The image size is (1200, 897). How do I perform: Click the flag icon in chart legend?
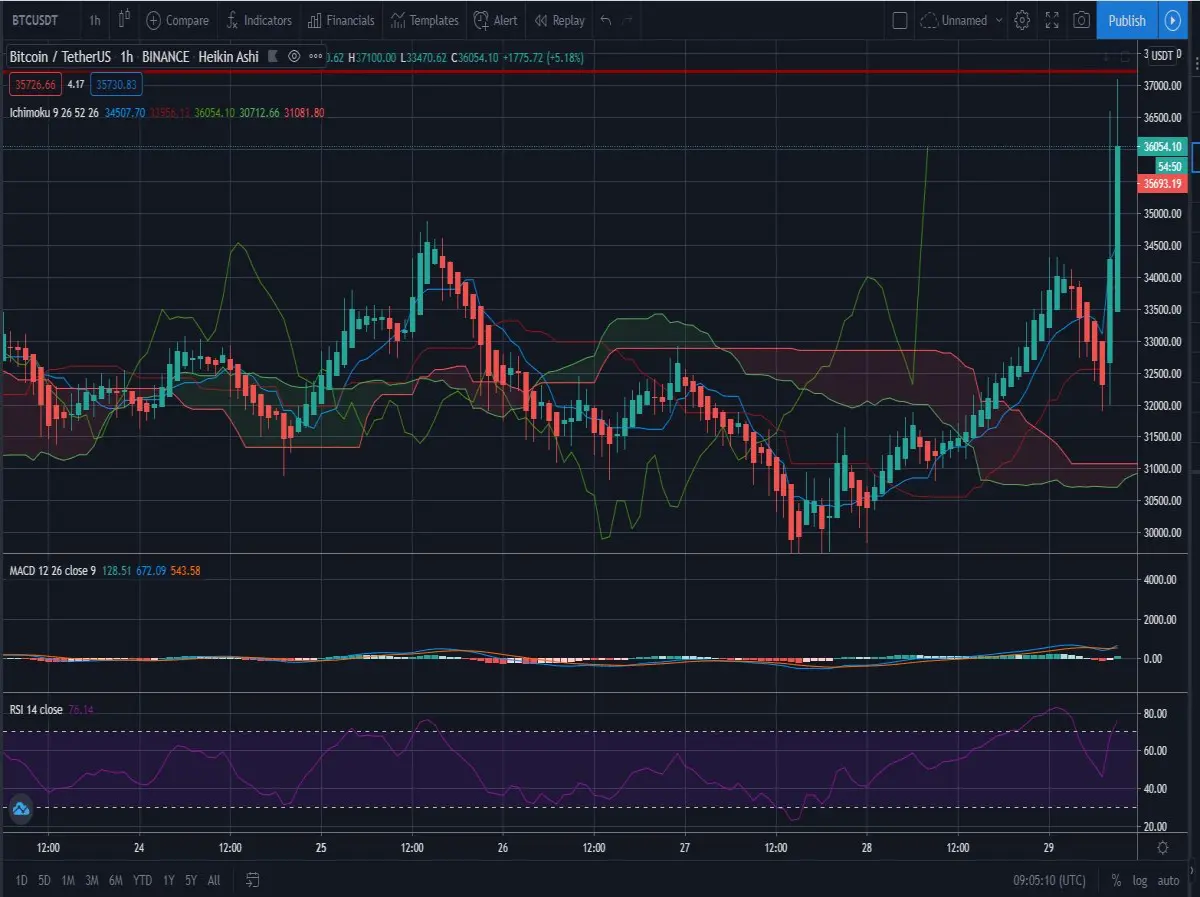coord(274,57)
